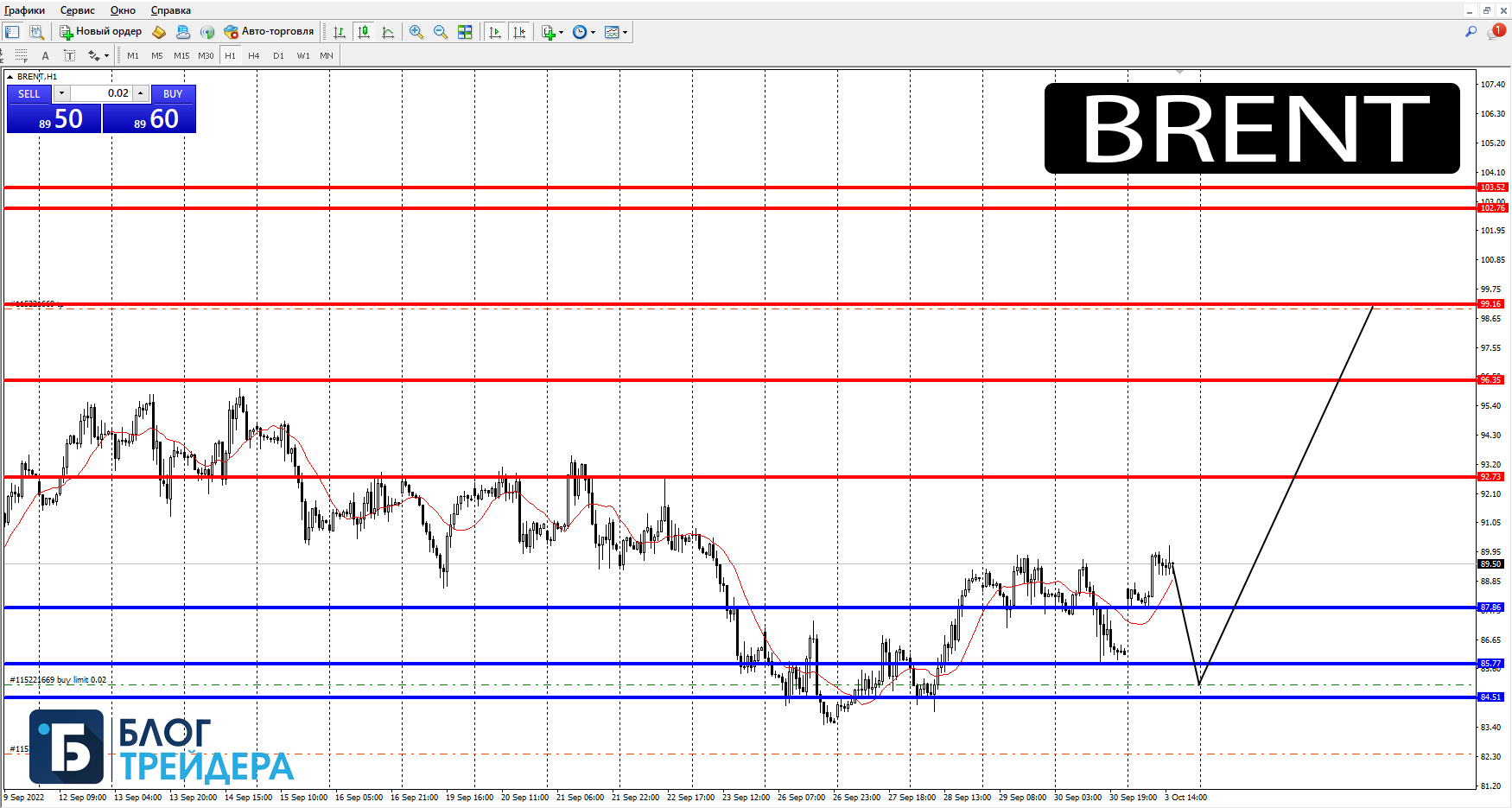The image size is (1512, 808).
Task: Click BUY at 89.60
Action: (x=149, y=118)
